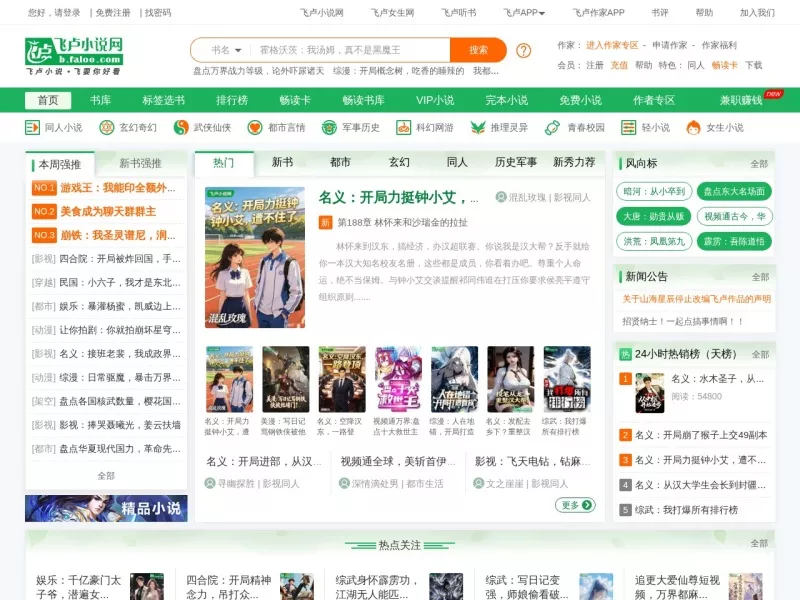This screenshot has width=800, height=600.
Task: Open the 综漫：人在地错 cover thumbnail
Action: point(454,379)
